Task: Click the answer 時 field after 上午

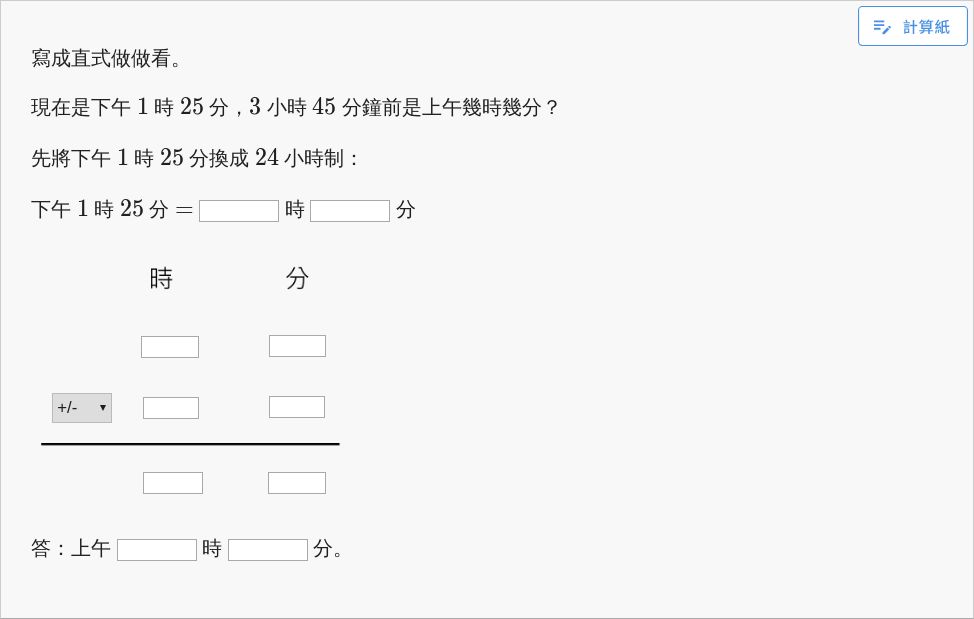Action: tap(156, 549)
